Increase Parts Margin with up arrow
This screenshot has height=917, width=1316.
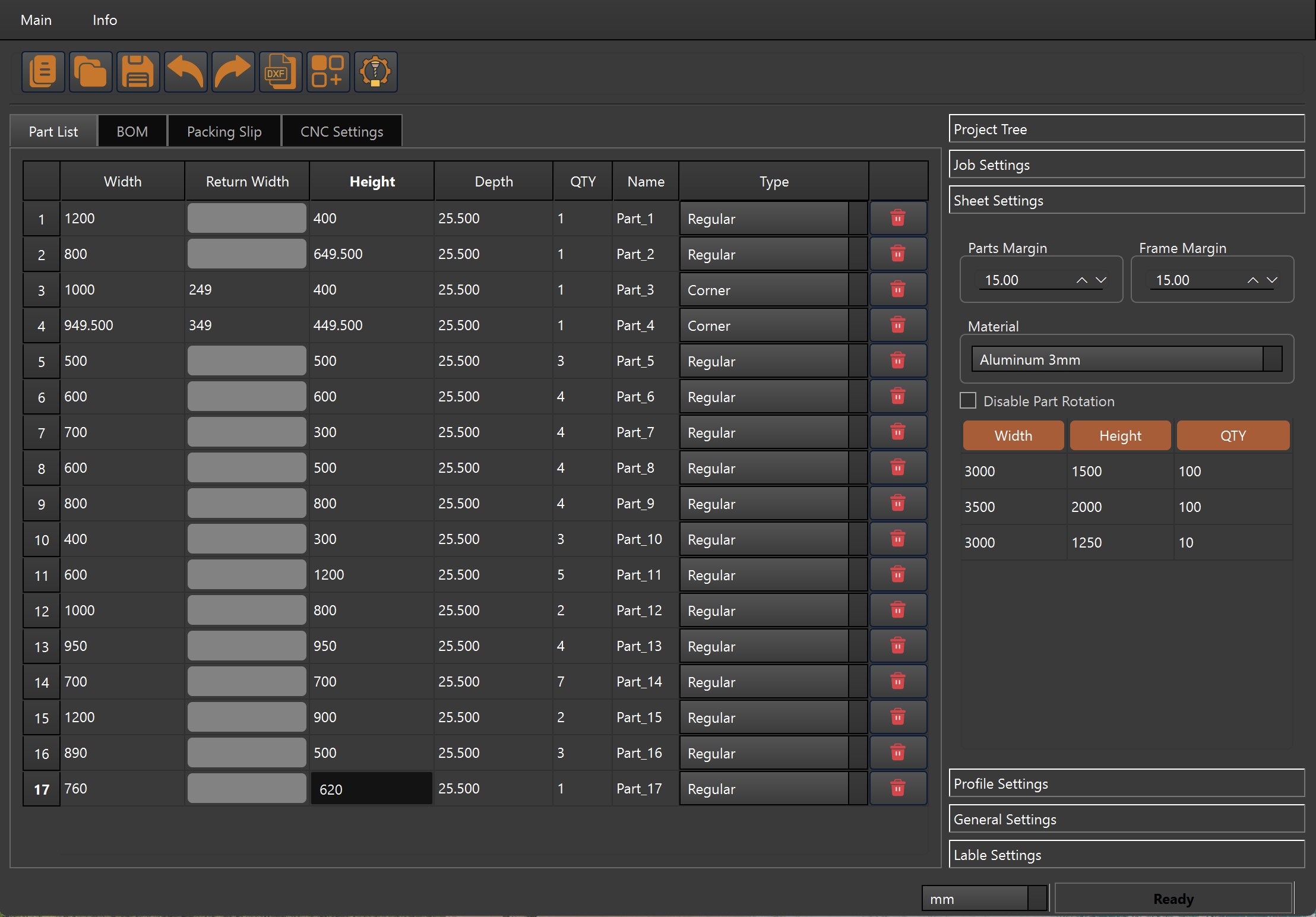click(1081, 280)
